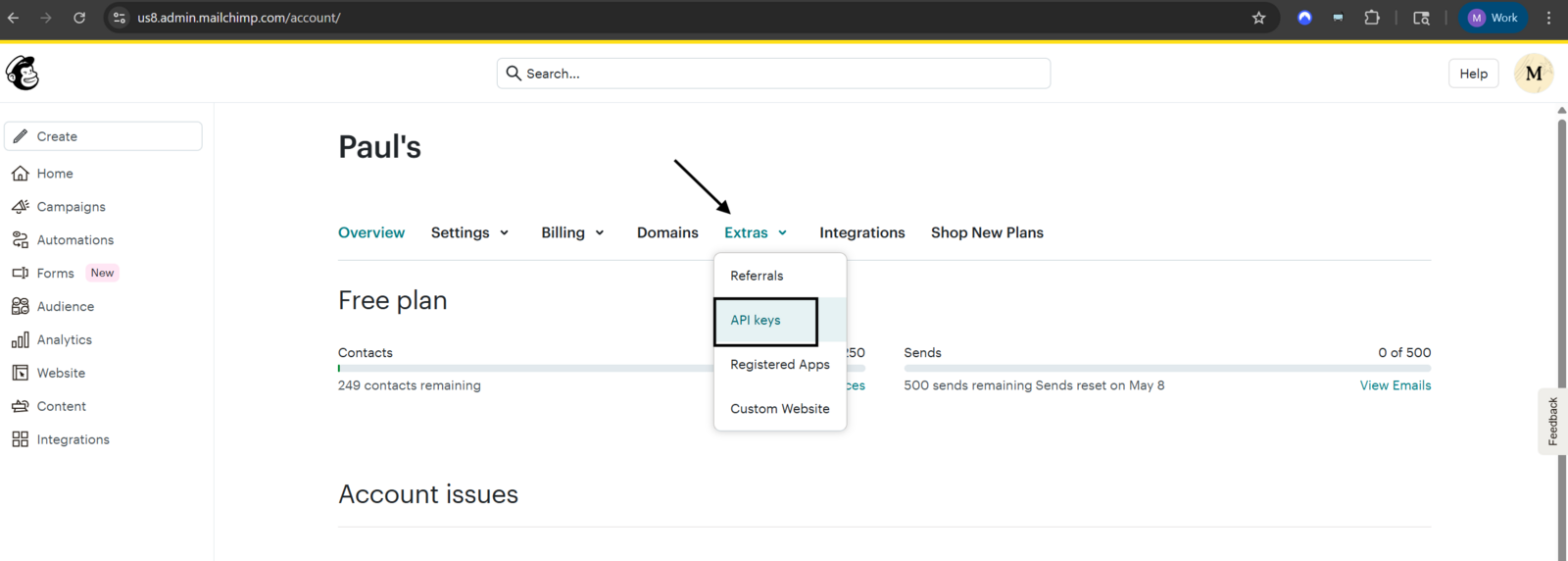Click the Content icon in sidebar

pos(21,406)
